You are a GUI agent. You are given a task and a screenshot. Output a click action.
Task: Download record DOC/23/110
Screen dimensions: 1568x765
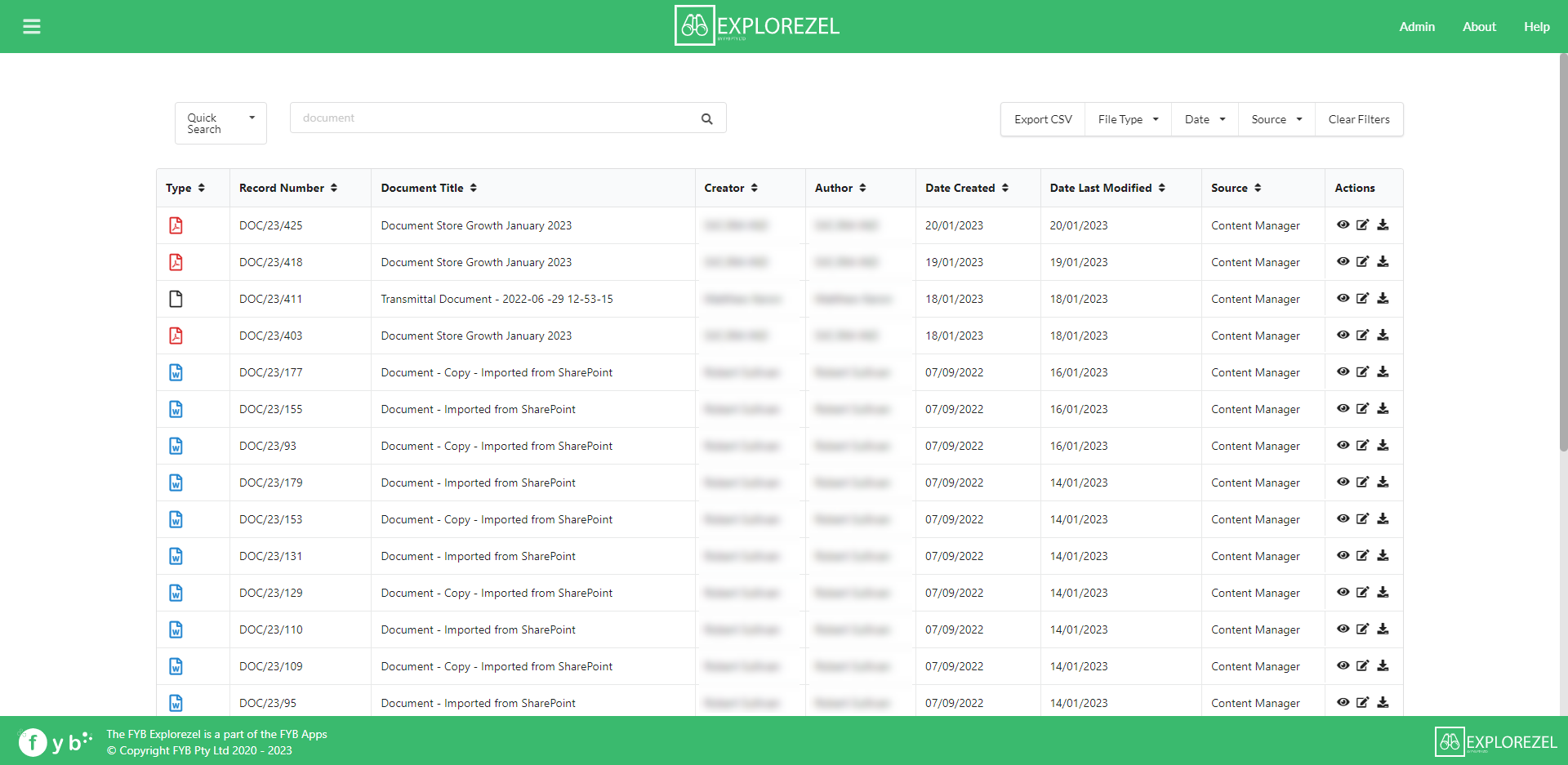point(1383,629)
